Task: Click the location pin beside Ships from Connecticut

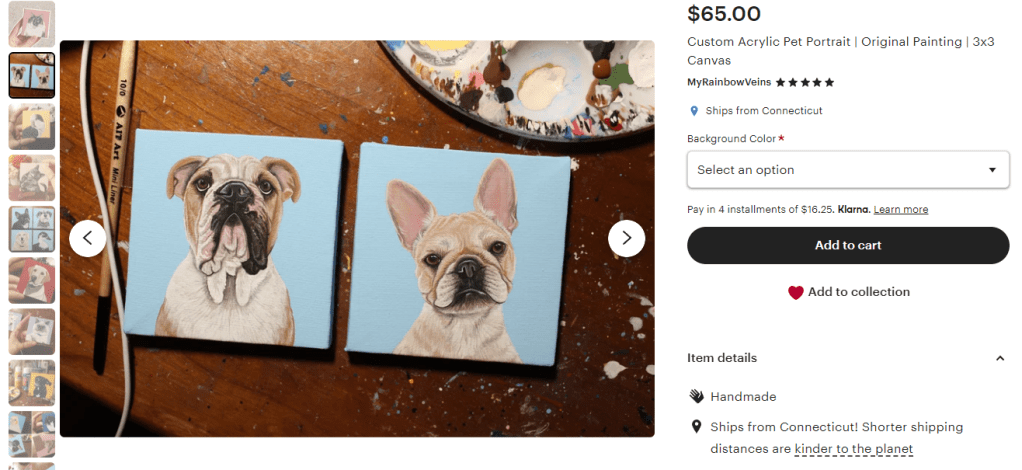Action: [694, 111]
